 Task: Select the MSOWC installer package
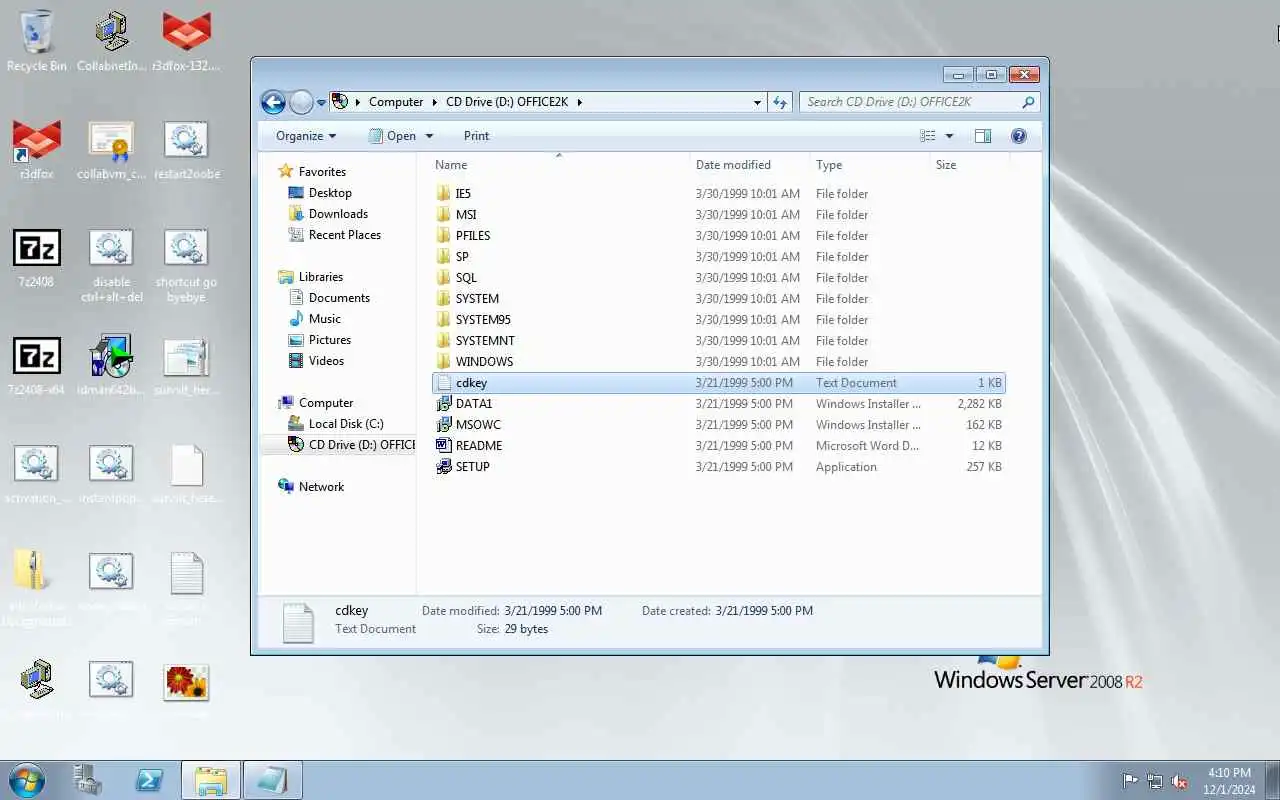(718, 425)
